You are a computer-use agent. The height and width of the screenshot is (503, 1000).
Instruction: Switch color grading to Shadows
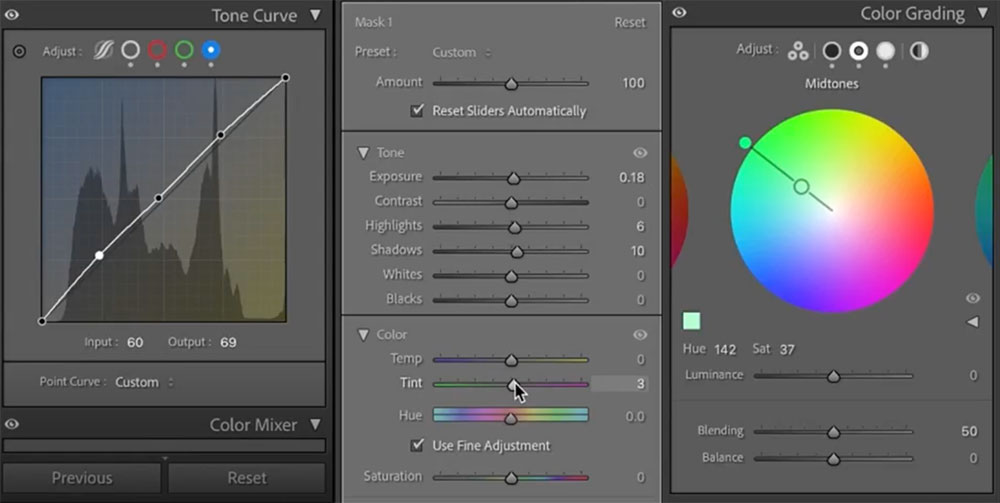(832, 50)
